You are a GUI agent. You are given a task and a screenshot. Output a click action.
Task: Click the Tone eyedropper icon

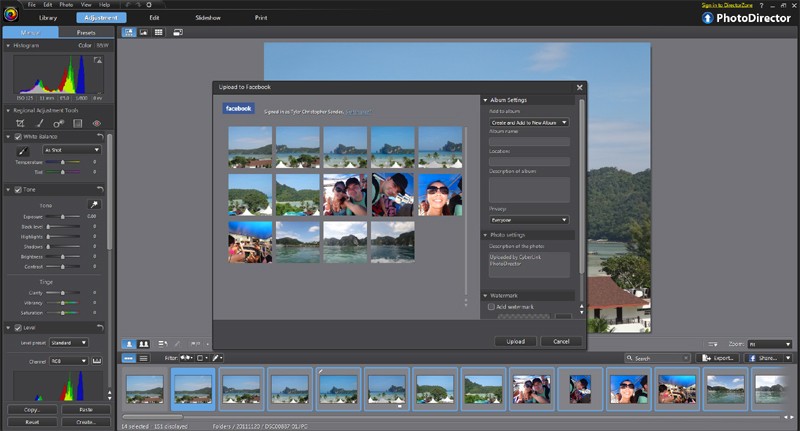(94, 205)
